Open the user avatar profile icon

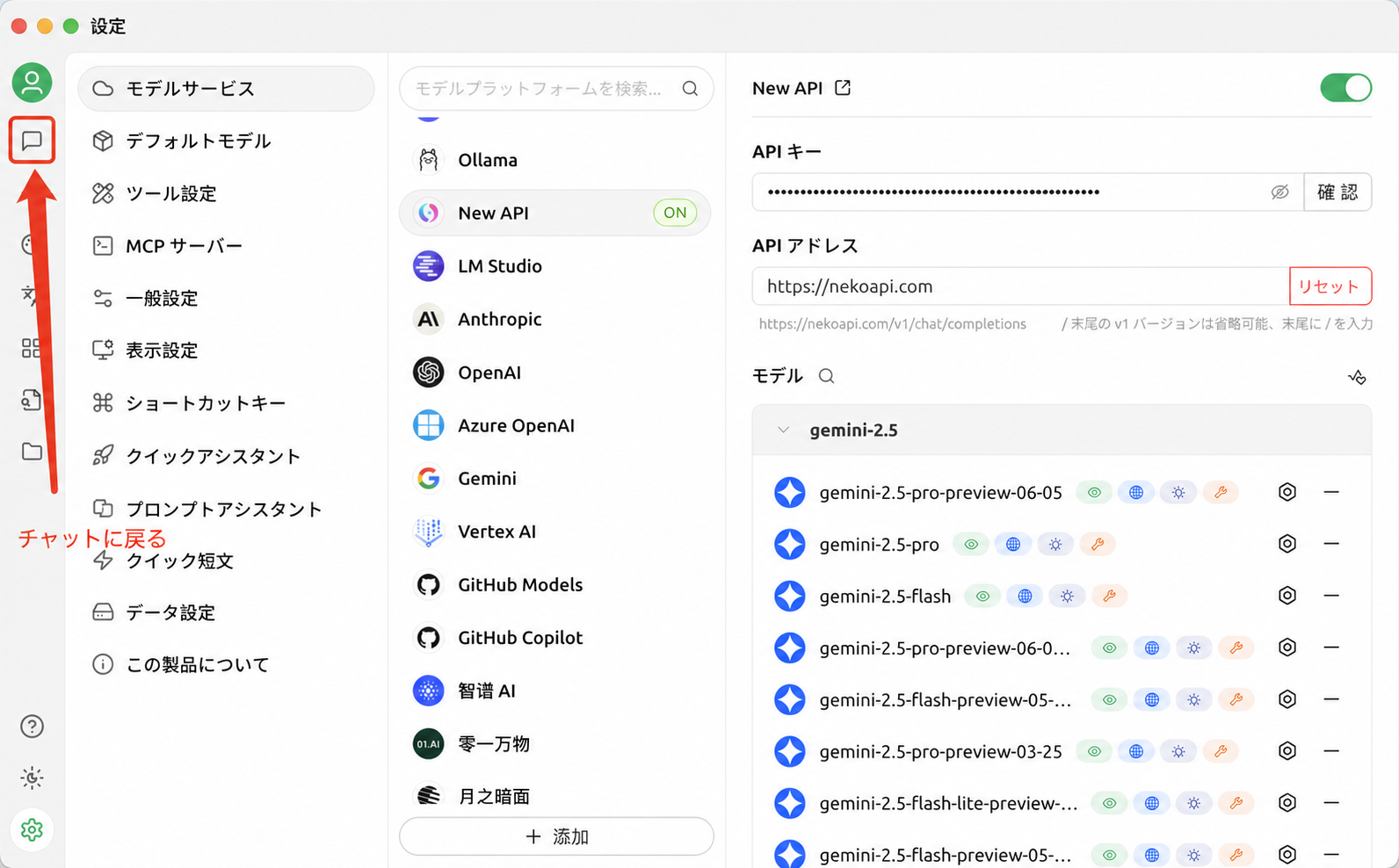(32, 83)
